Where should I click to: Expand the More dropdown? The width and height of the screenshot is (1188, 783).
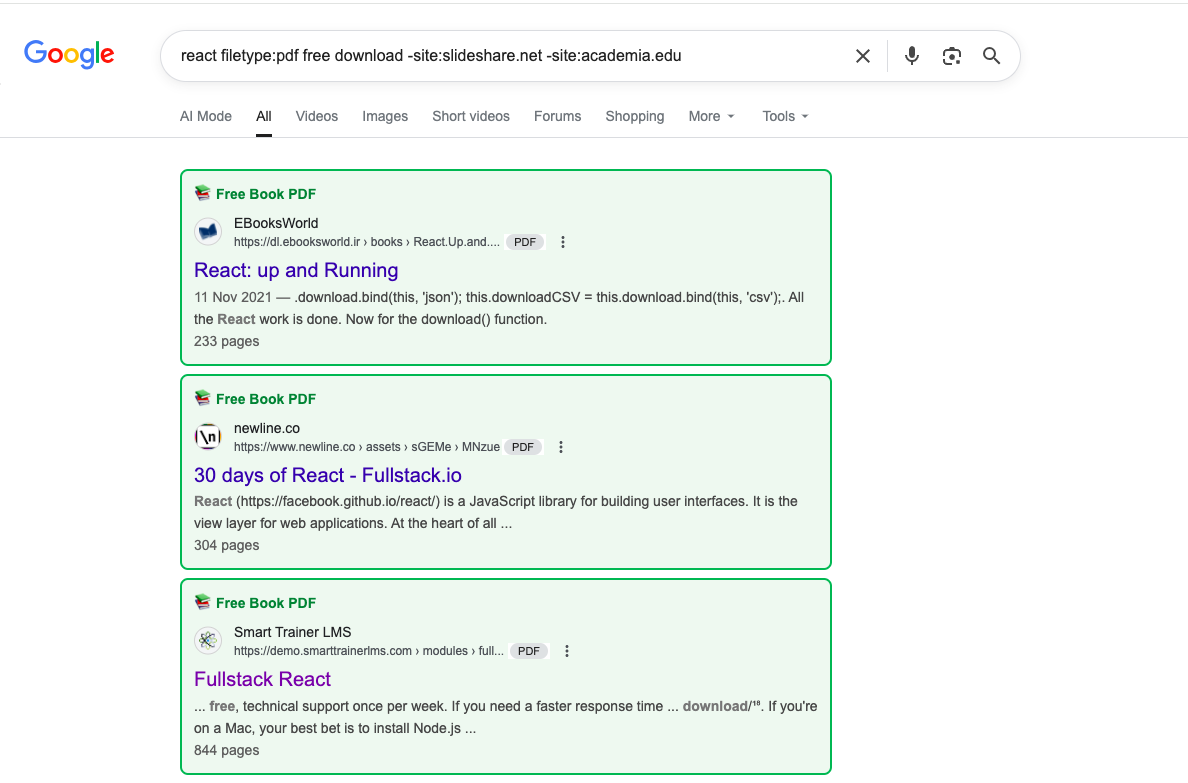(x=711, y=116)
